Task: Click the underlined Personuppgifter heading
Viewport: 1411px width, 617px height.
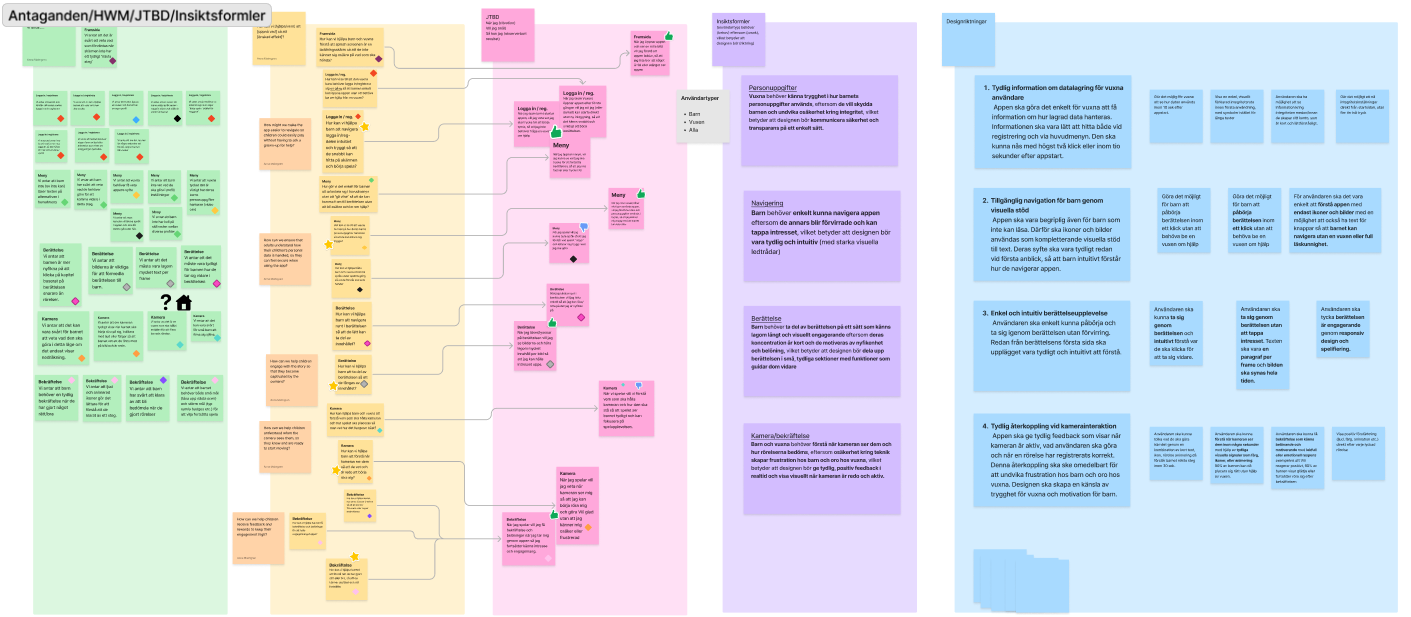Action: tap(775, 88)
